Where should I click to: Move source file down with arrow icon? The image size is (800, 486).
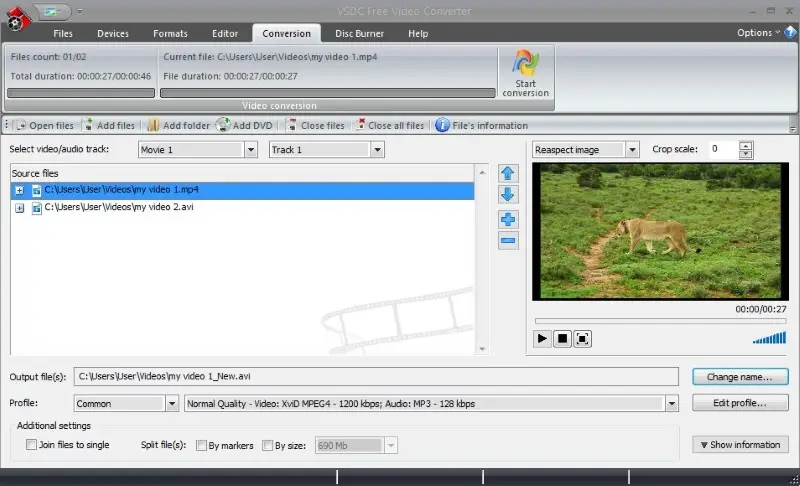pos(508,195)
